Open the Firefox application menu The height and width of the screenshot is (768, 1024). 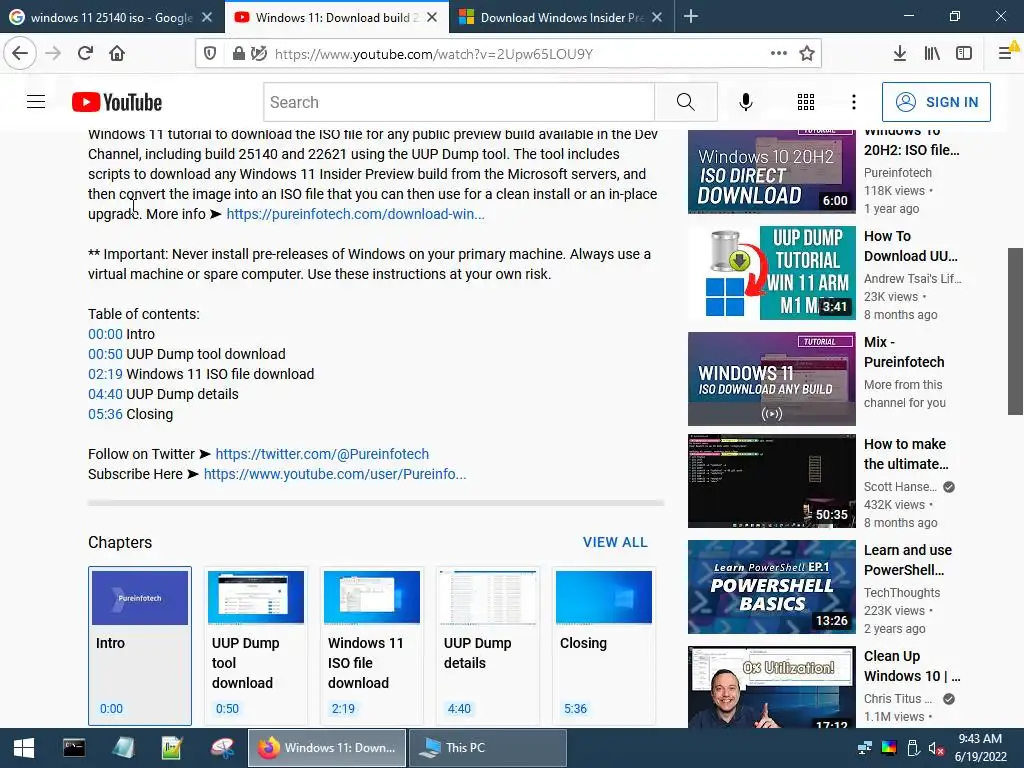(x=1006, y=54)
